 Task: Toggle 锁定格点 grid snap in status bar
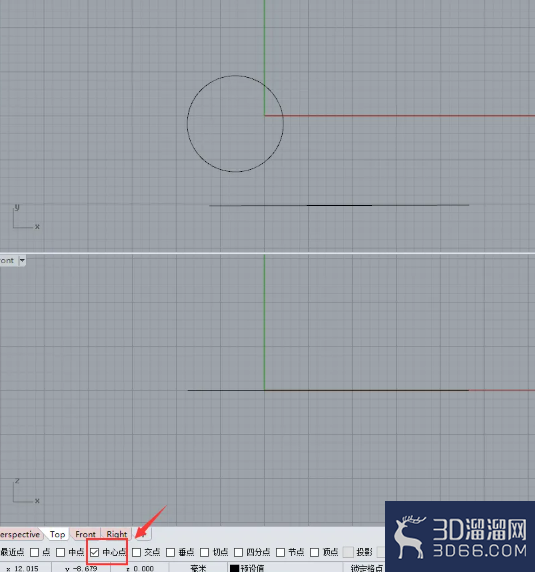click(366, 568)
